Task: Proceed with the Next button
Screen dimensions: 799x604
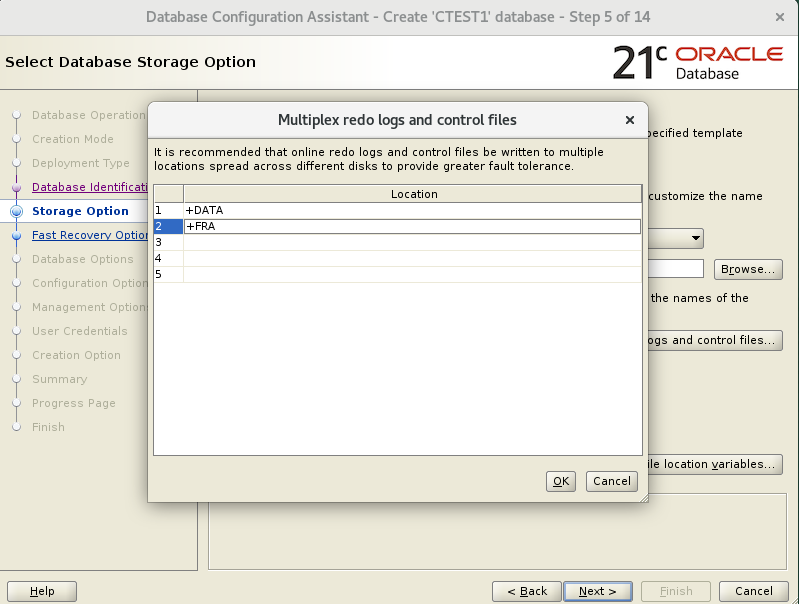Action: pos(598,591)
